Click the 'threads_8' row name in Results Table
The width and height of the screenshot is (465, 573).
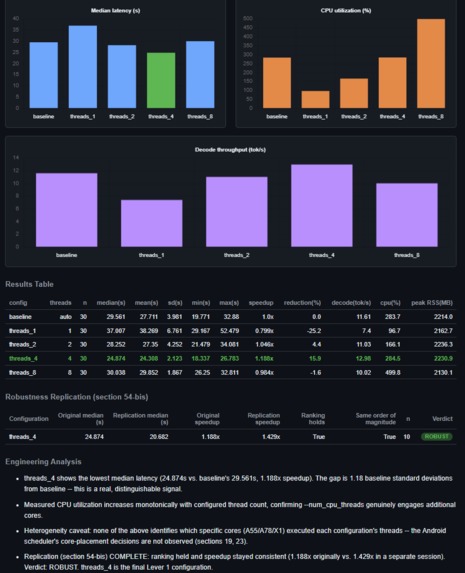[22, 373]
